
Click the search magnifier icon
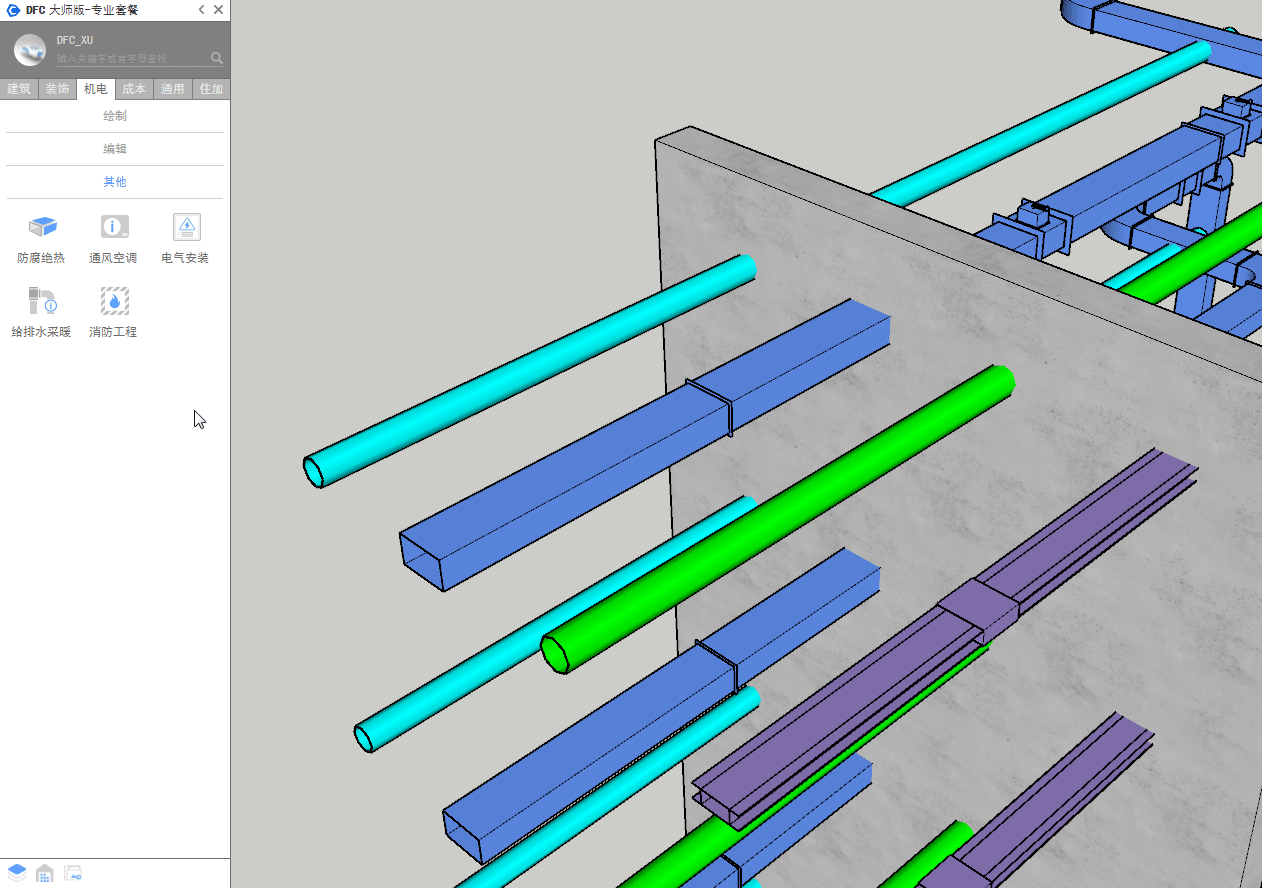(217, 58)
